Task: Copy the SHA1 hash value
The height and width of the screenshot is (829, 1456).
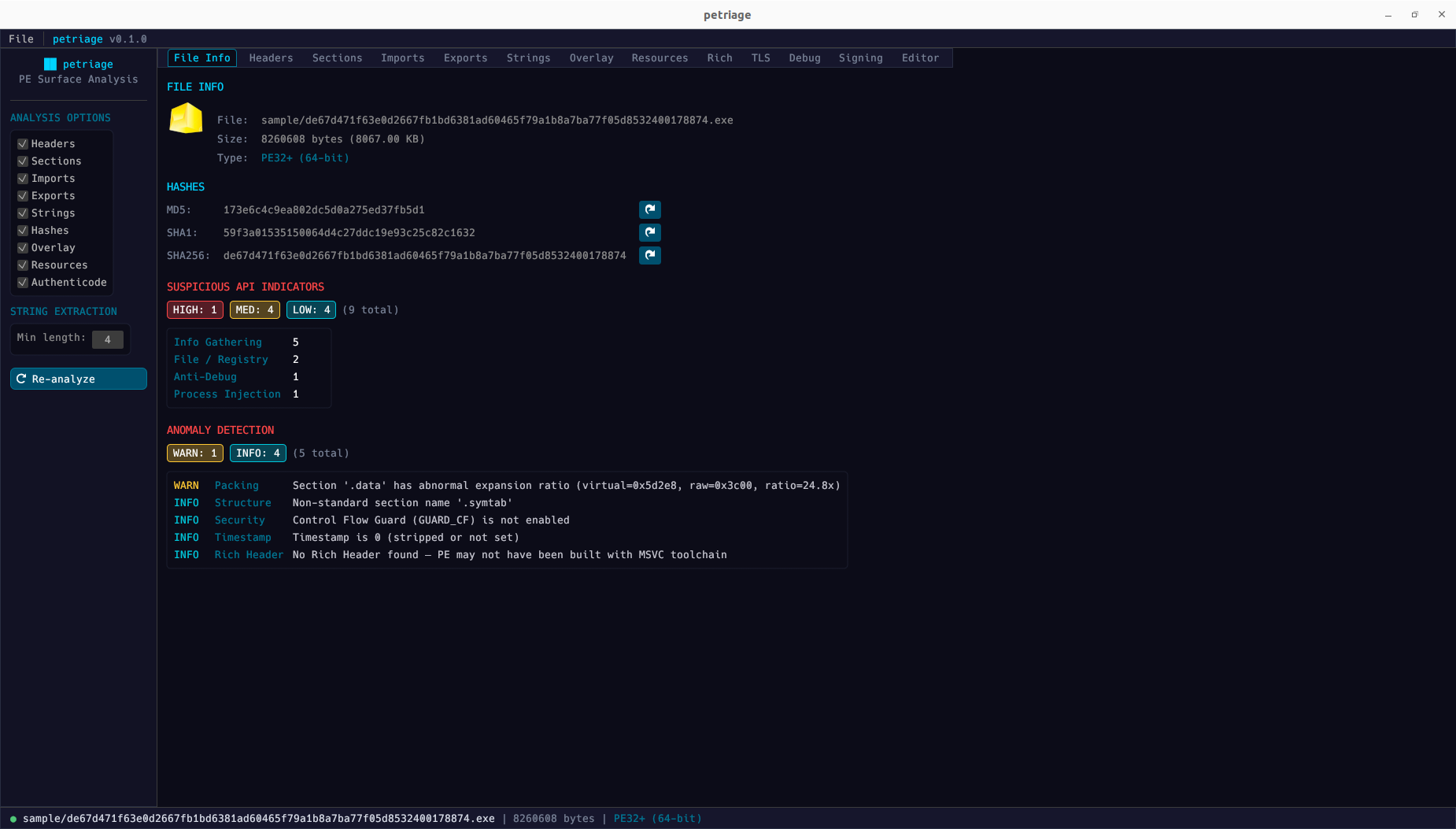Action: (x=649, y=232)
